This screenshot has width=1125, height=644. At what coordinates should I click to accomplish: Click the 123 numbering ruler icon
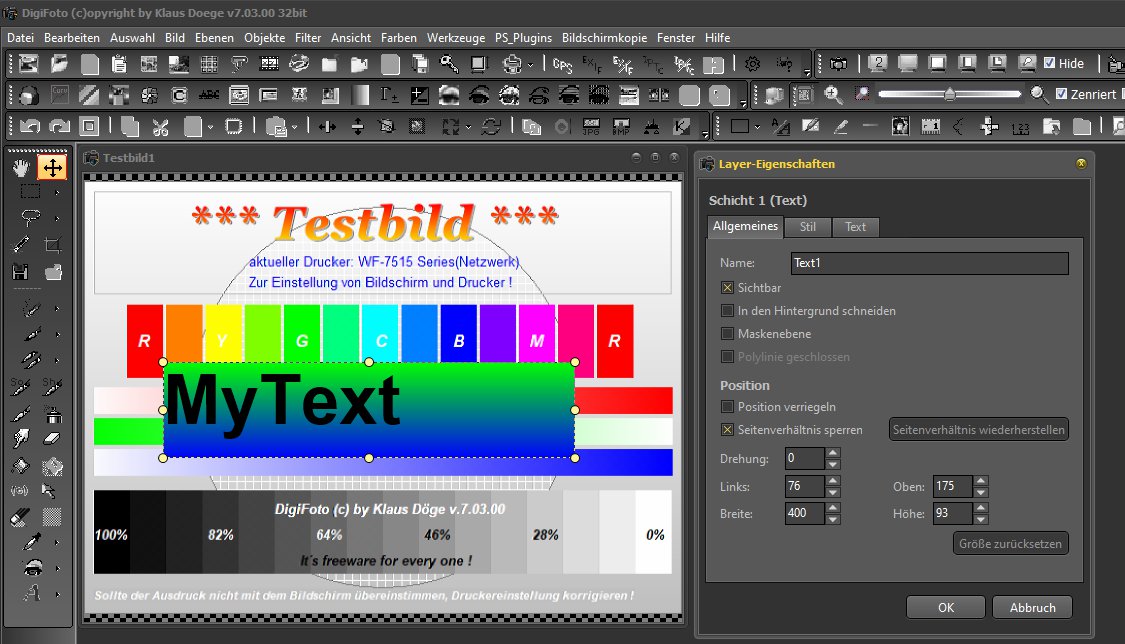pyautogui.click(x=1020, y=128)
